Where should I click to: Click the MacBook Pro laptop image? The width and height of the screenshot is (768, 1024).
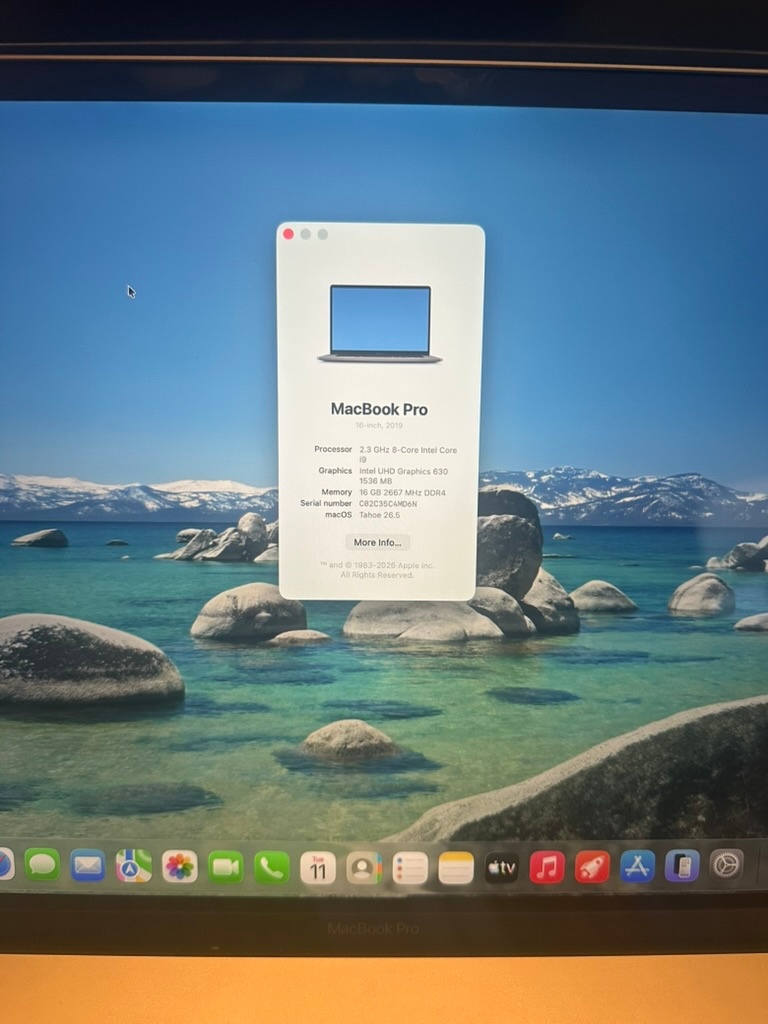point(380,324)
